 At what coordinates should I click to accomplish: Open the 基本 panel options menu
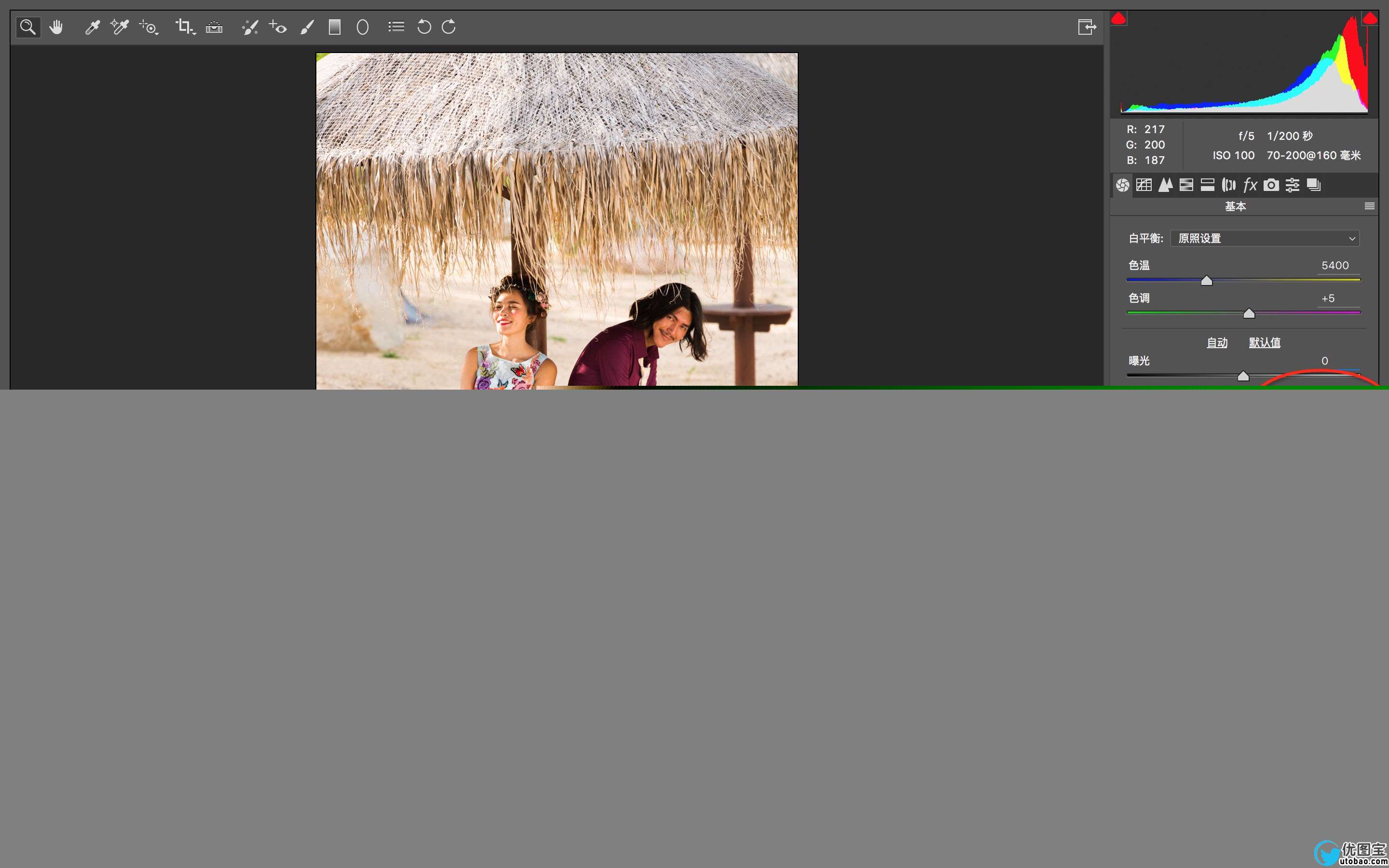tap(1370, 206)
